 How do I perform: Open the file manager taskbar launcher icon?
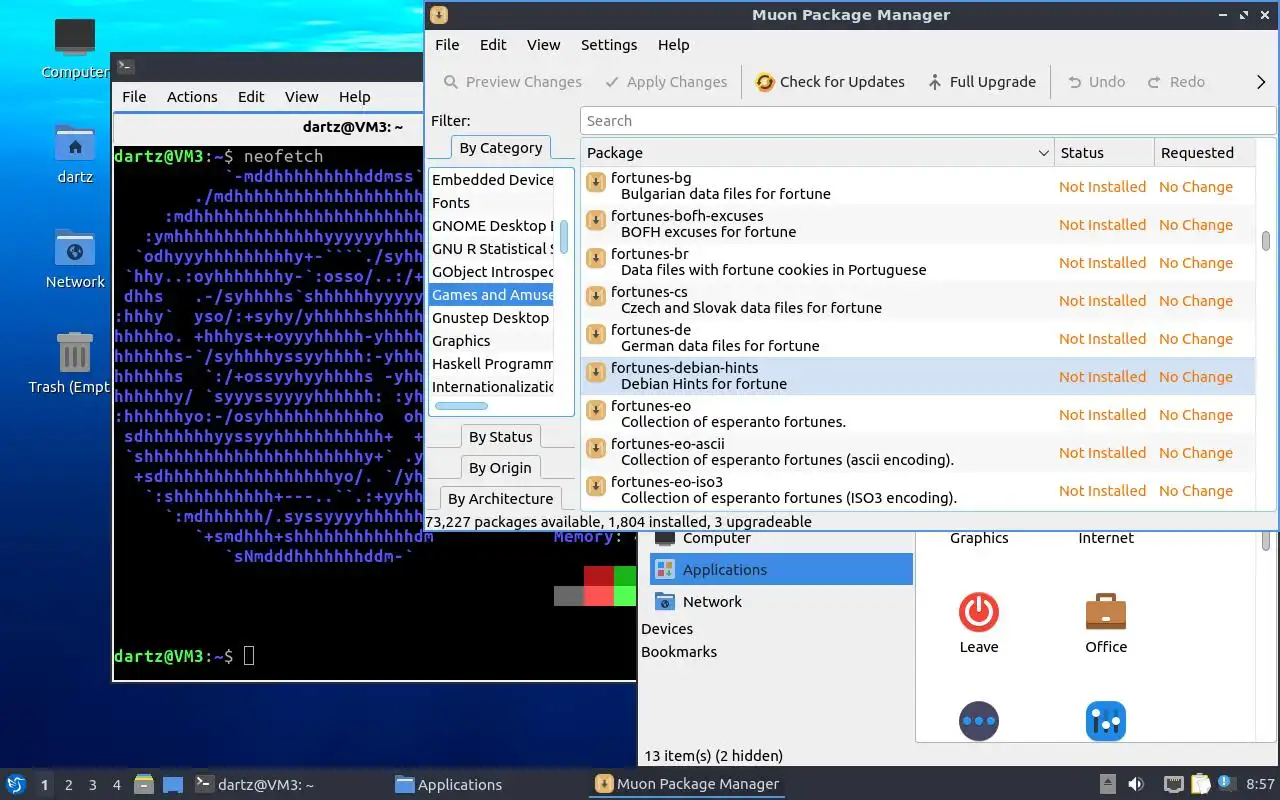pos(144,784)
